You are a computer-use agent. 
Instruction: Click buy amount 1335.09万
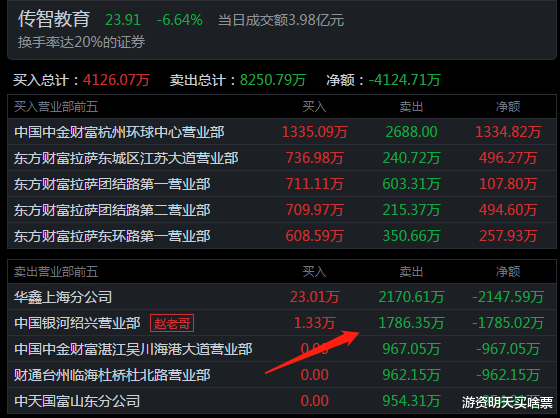click(x=315, y=132)
